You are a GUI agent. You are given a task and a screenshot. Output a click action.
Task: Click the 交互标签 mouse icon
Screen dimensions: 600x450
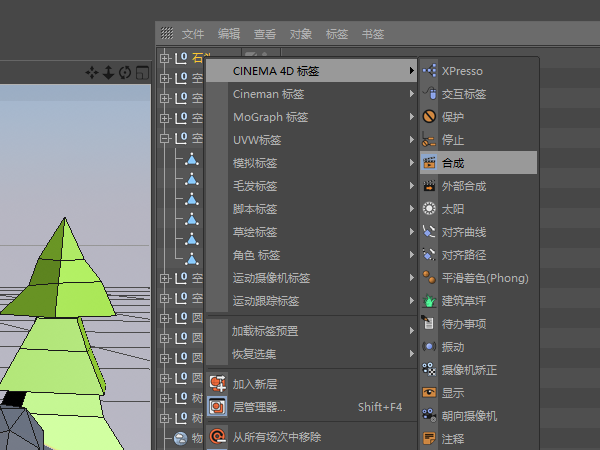[x=429, y=94]
